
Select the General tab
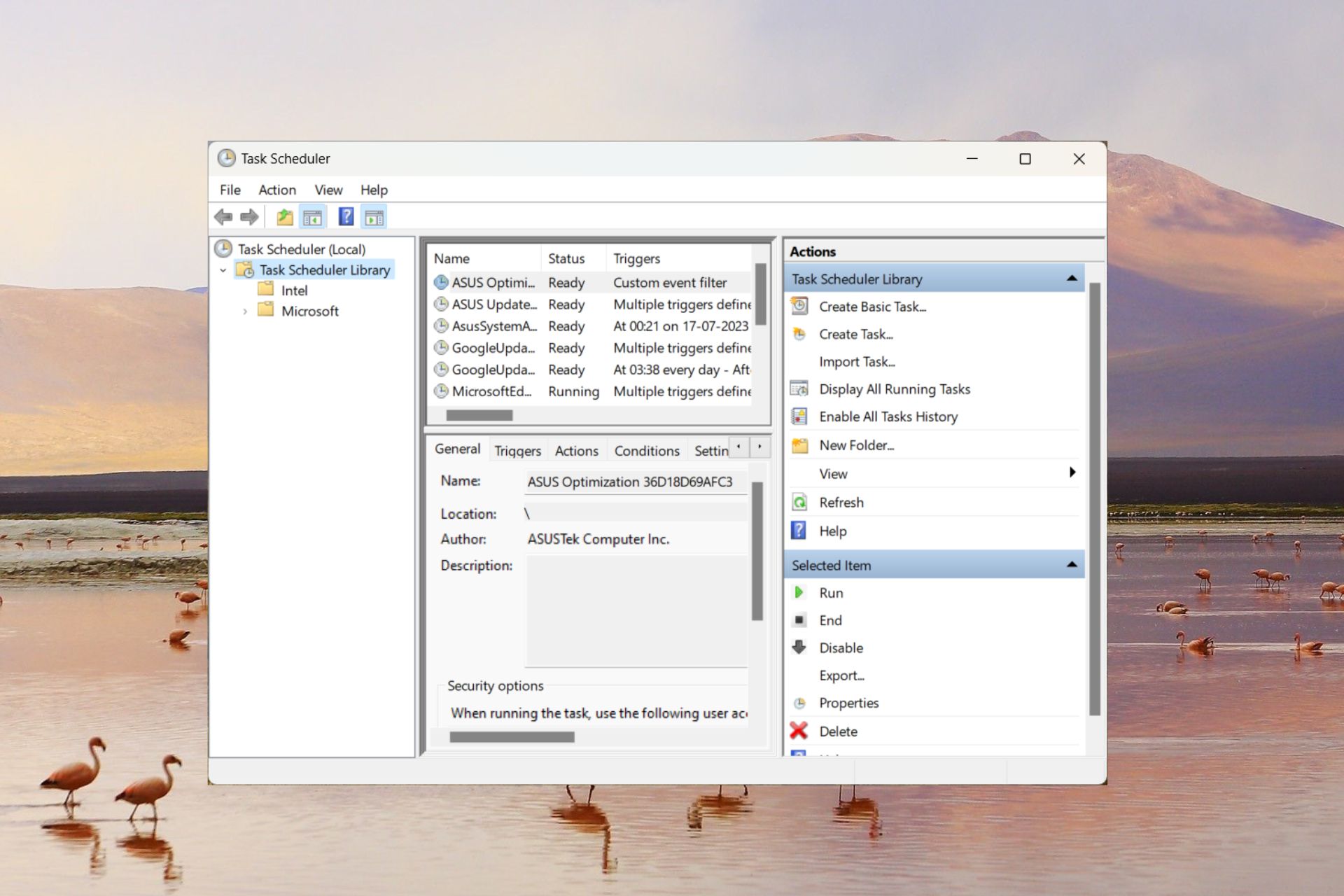point(457,449)
